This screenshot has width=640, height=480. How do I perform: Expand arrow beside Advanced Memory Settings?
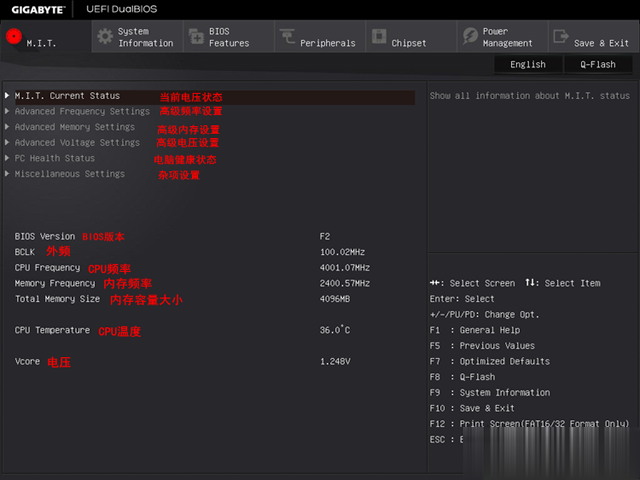click(7, 127)
